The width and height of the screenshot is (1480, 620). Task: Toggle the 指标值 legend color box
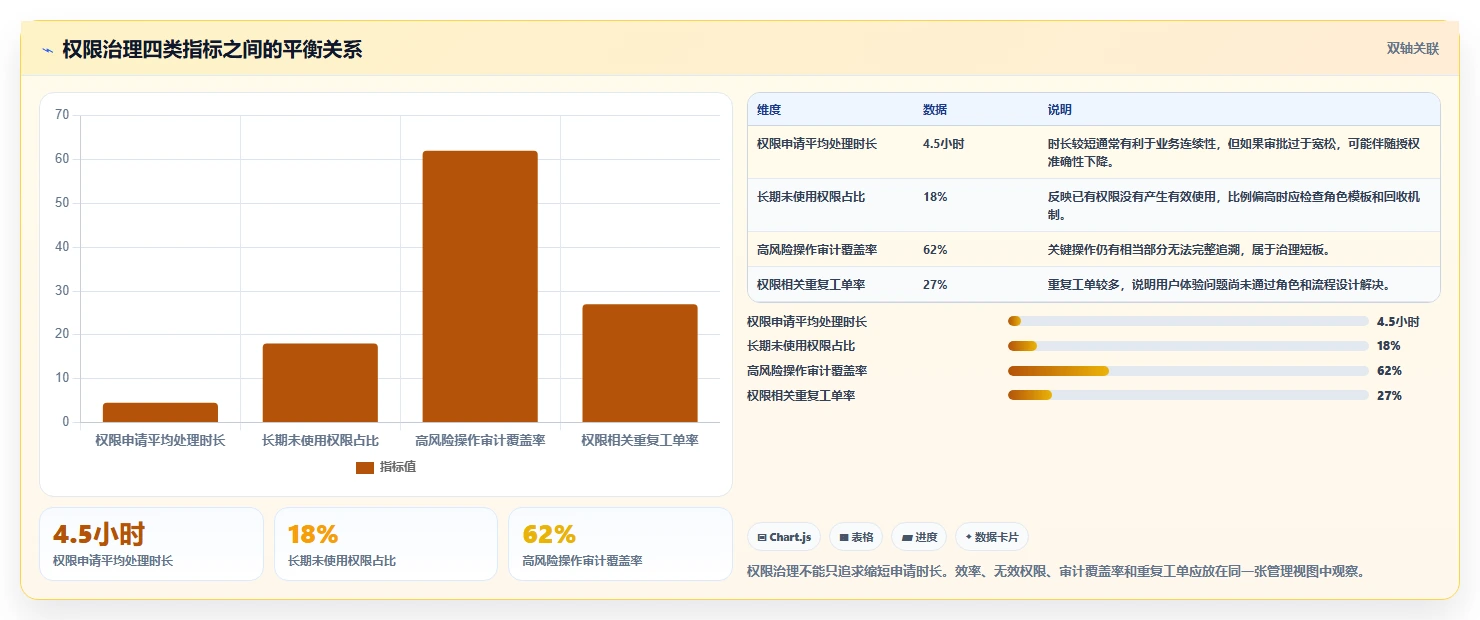coord(365,468)
